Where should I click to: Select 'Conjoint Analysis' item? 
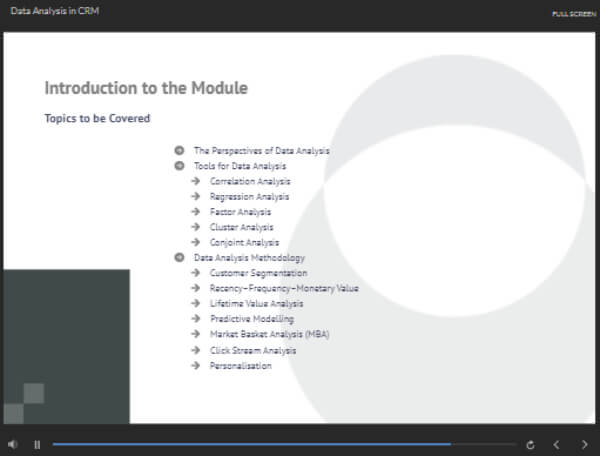[244, 243]
